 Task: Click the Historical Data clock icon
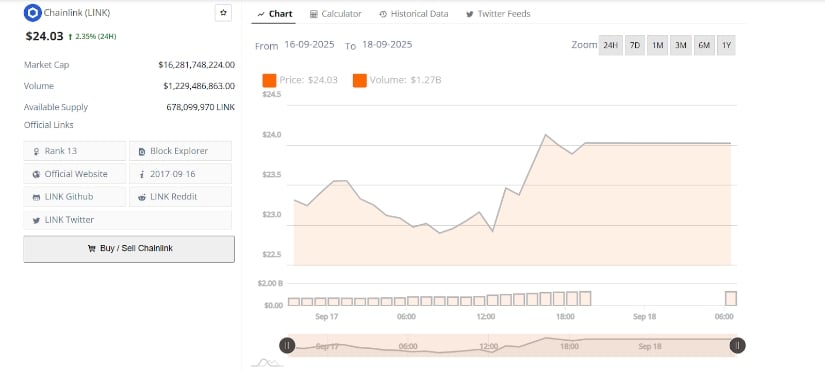[x=383, y=14]
